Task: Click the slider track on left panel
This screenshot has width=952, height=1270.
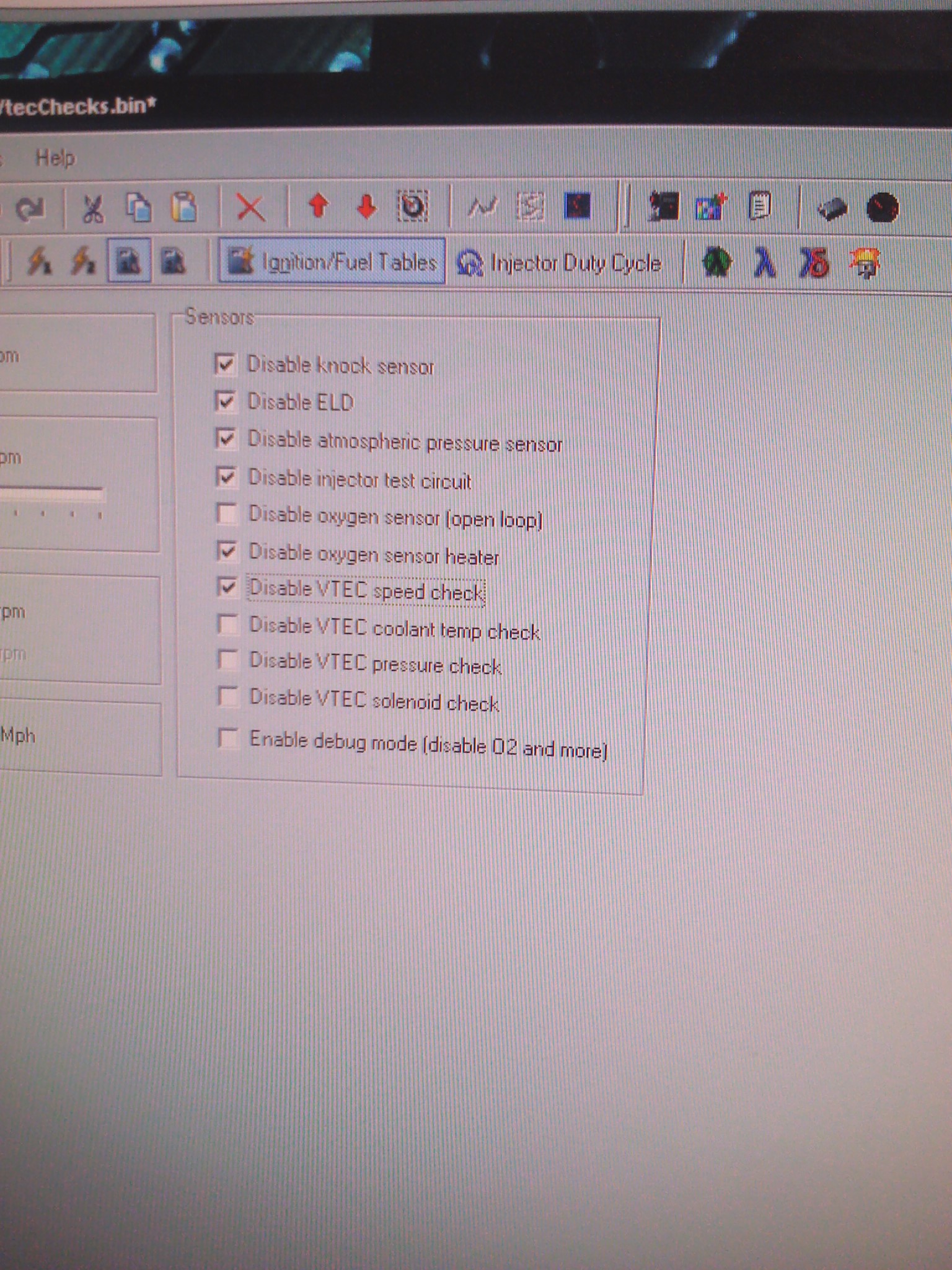Action: pos(53,494)
